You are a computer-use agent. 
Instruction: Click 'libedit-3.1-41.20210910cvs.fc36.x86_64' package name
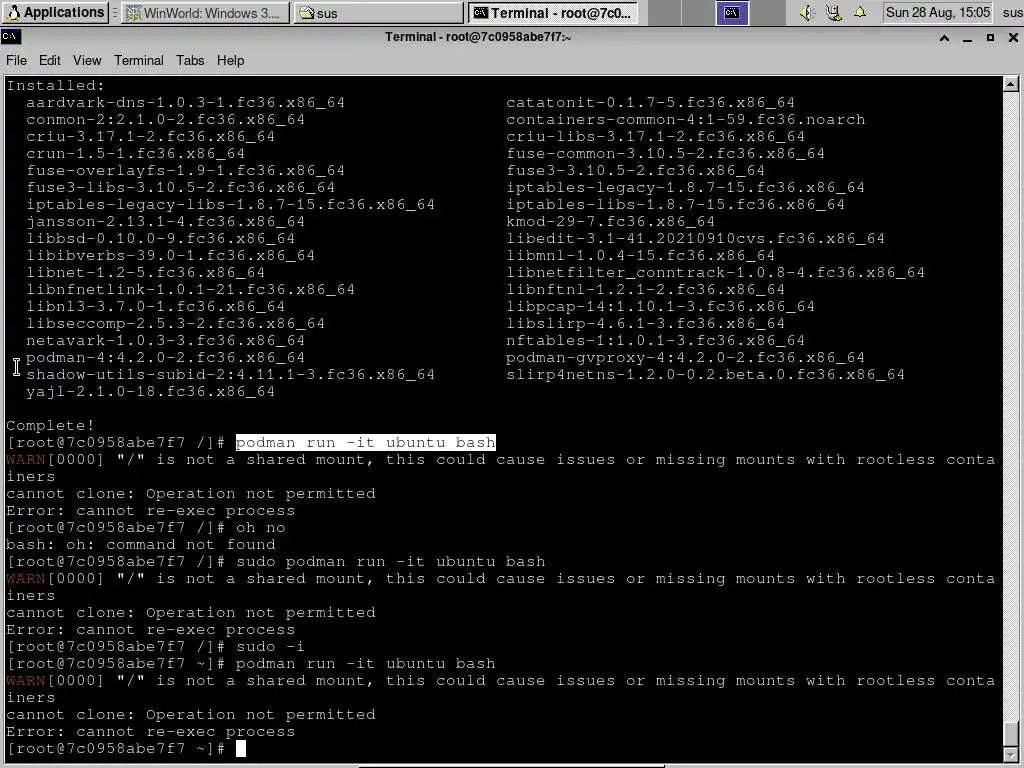pos(696,238)
